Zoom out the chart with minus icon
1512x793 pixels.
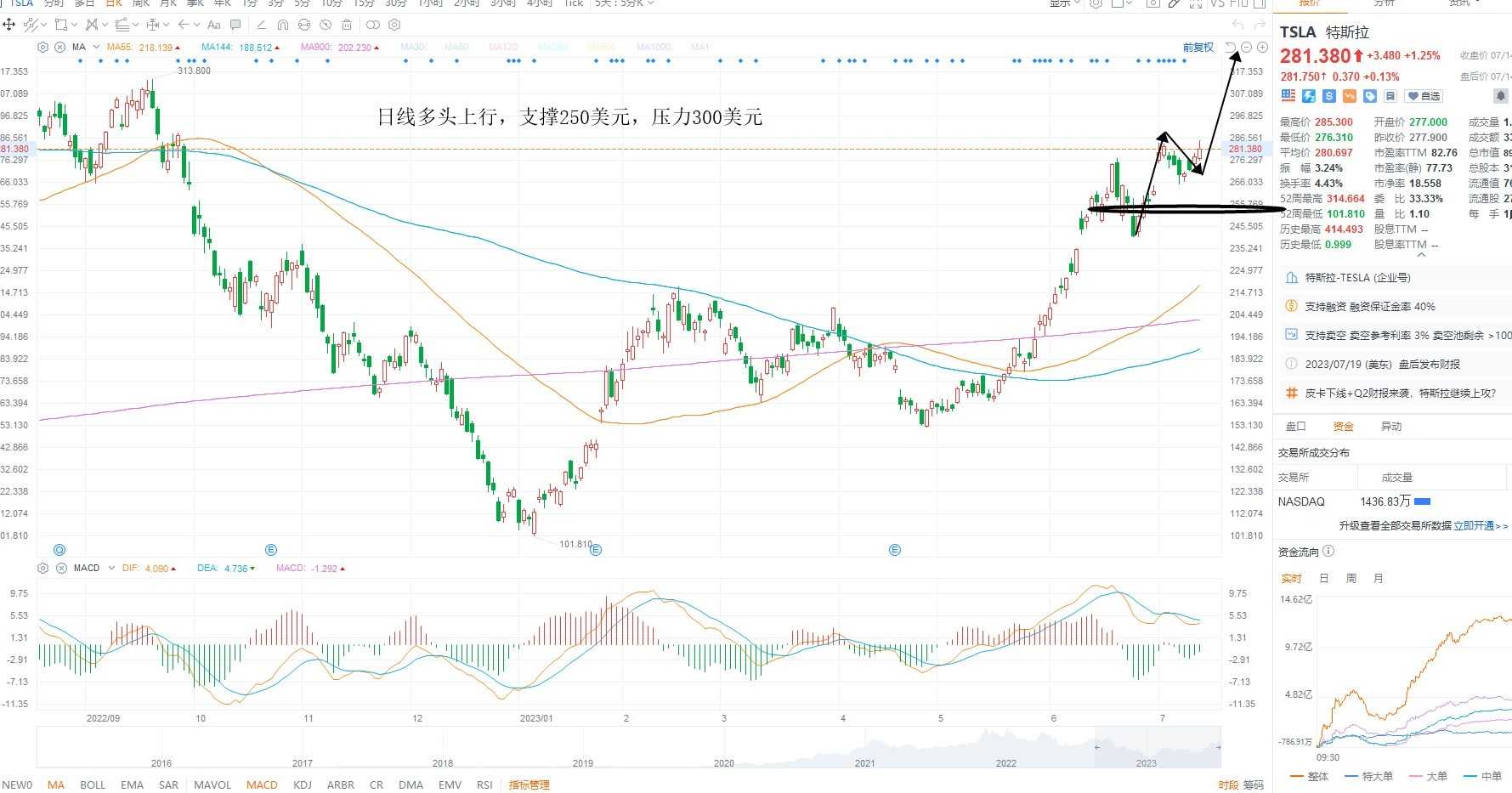[1247, 48]
